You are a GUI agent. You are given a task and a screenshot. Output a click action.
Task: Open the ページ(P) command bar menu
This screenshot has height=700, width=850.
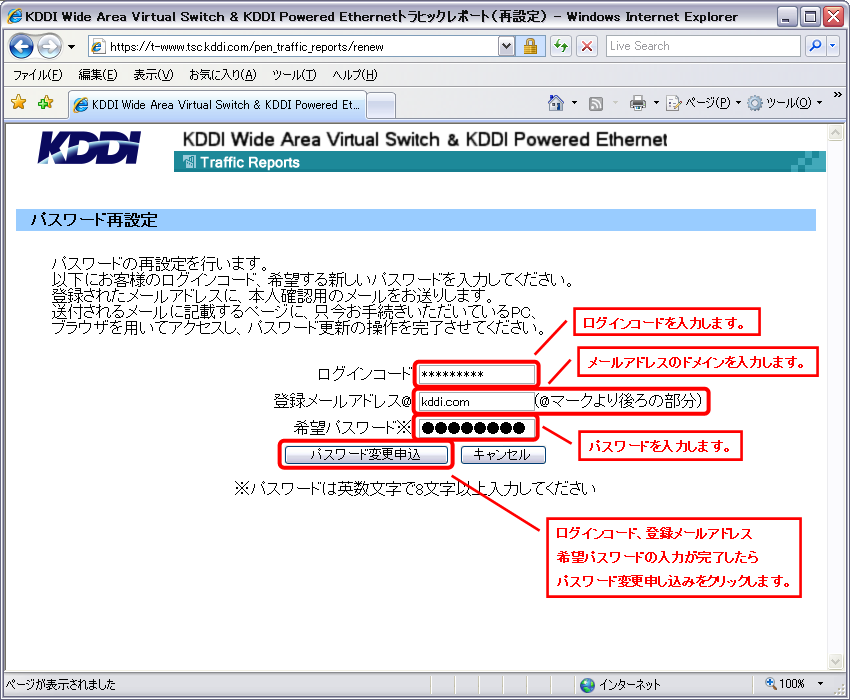(703, 102)
